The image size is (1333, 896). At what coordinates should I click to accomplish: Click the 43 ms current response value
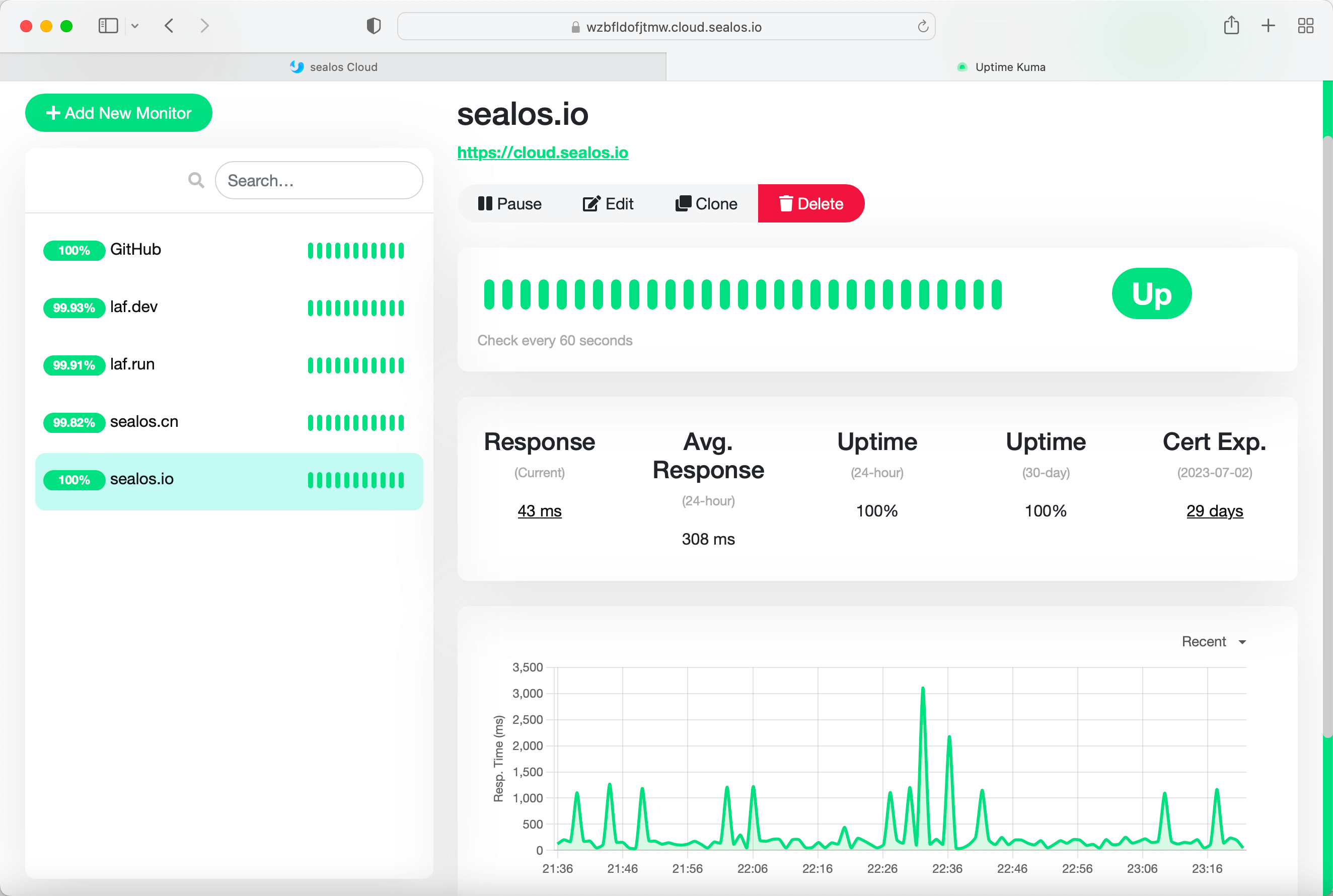pyautogui.click(x=539, y=511)
